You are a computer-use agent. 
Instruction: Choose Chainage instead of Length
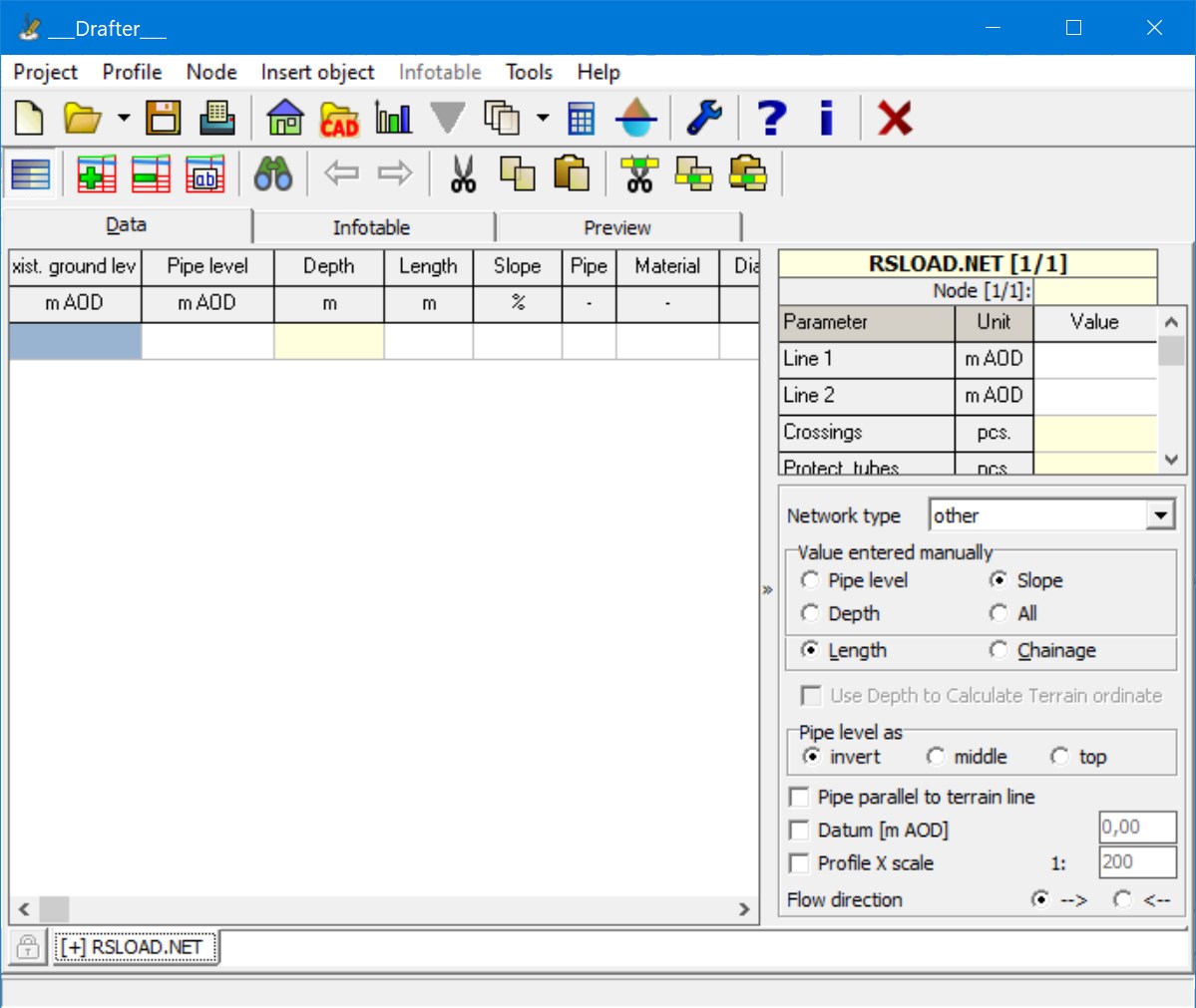[998, 650]
